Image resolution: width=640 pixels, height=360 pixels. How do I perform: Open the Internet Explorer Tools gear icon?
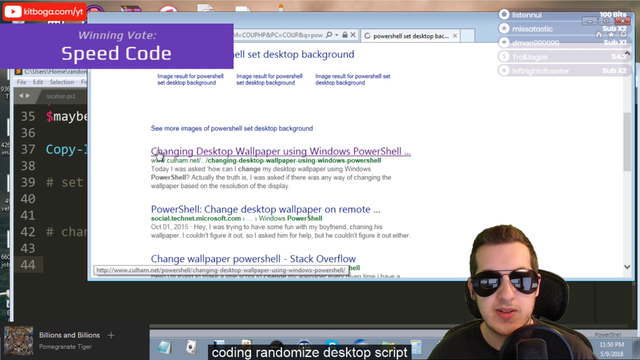623,34
